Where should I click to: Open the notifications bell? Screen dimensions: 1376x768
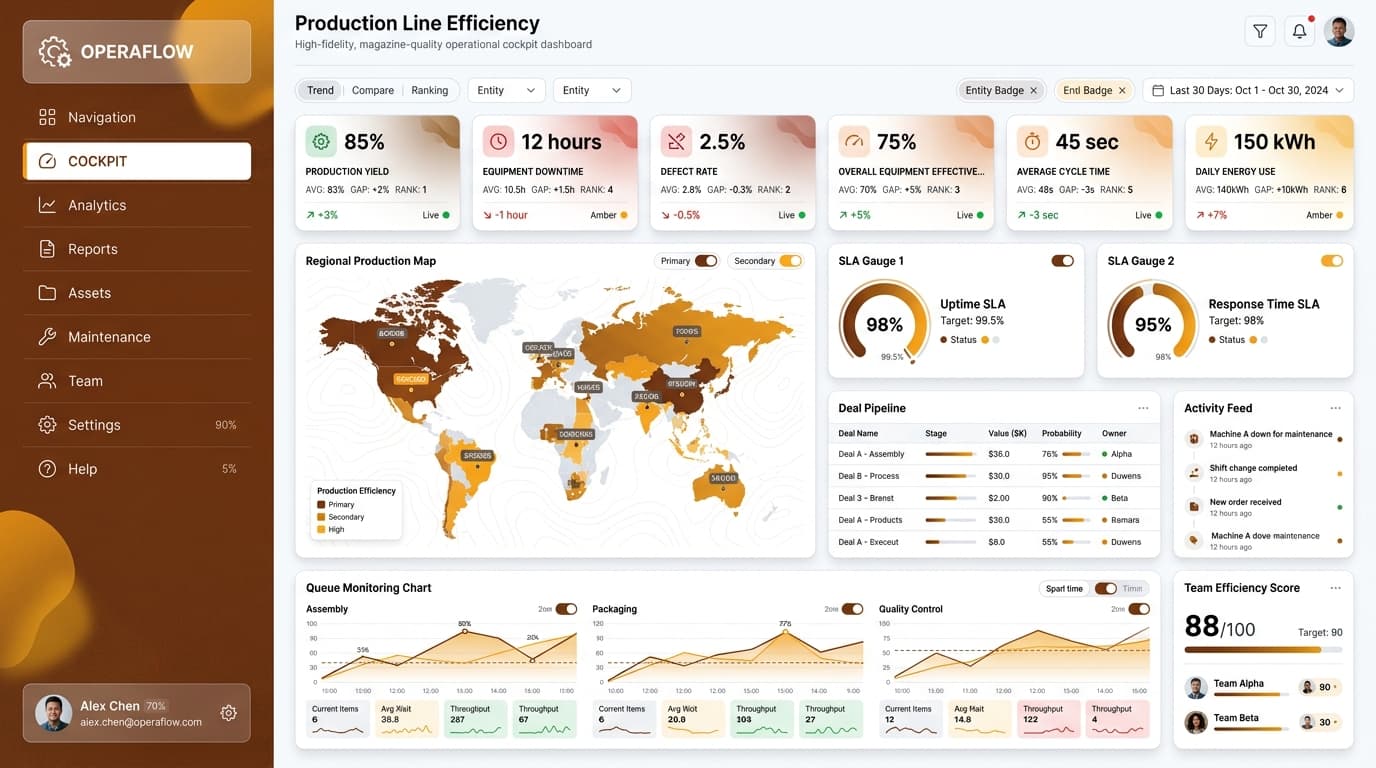pyautogui.click(x=1299, y=31)
